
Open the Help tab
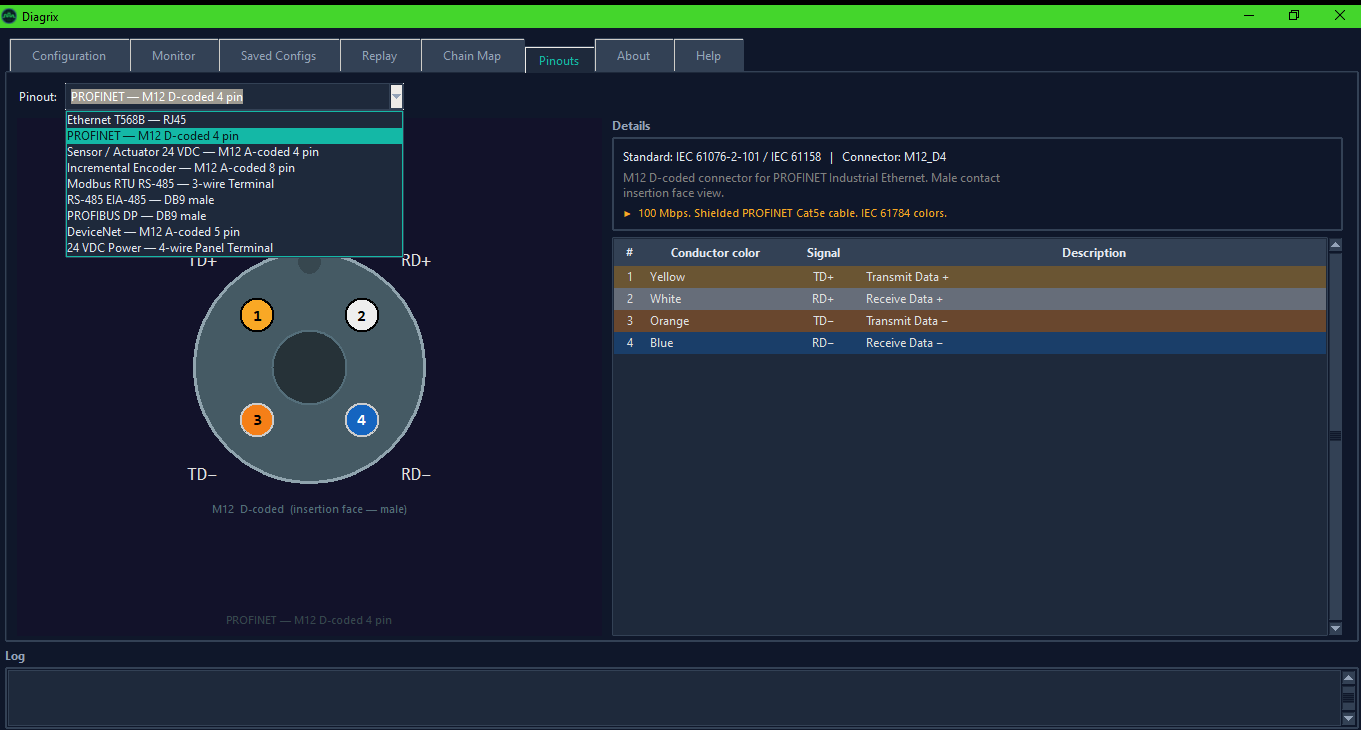(709, 56)
